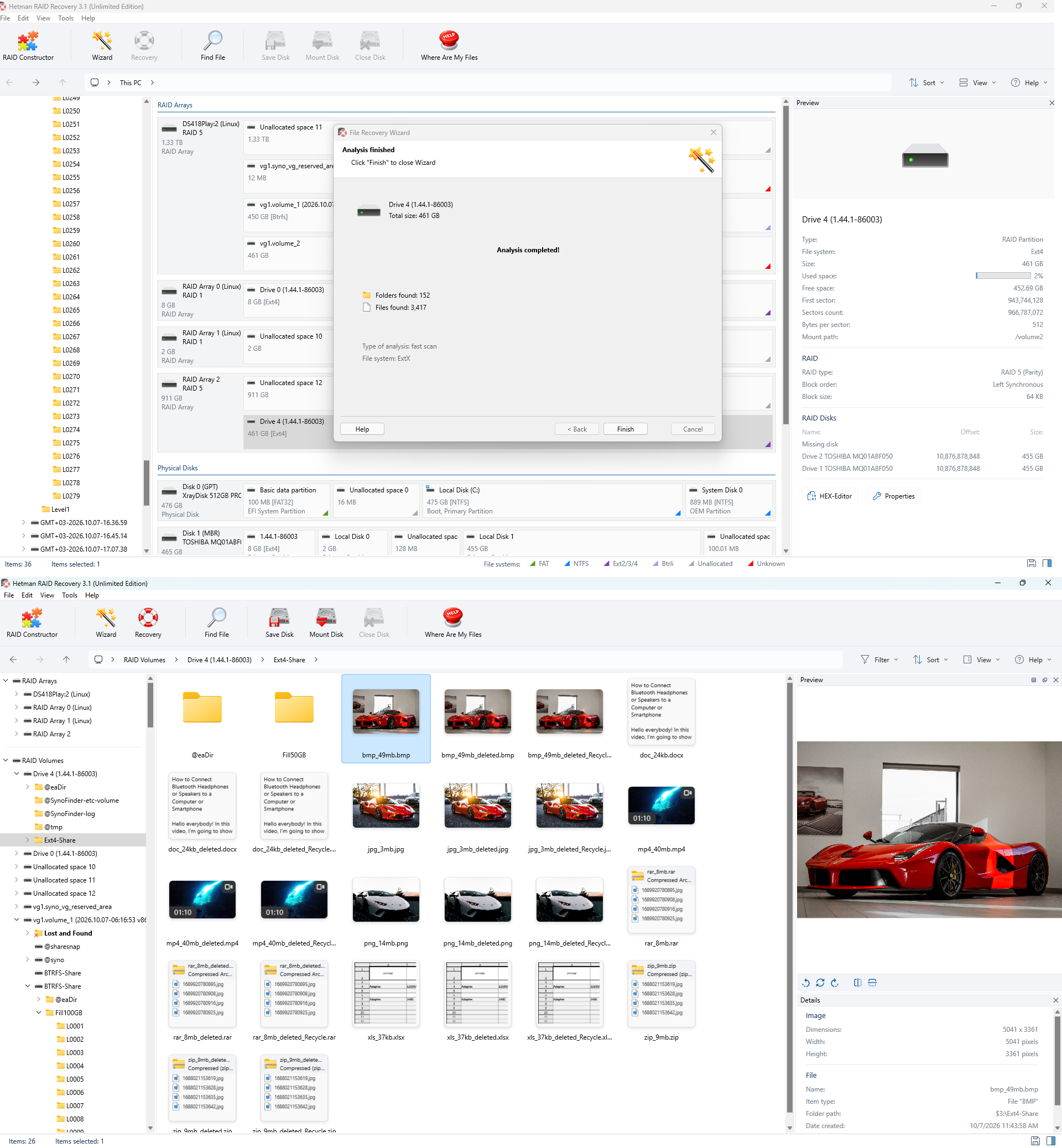Expand DS418Play:2 (Linux) in the lower tree

point(16,694)
